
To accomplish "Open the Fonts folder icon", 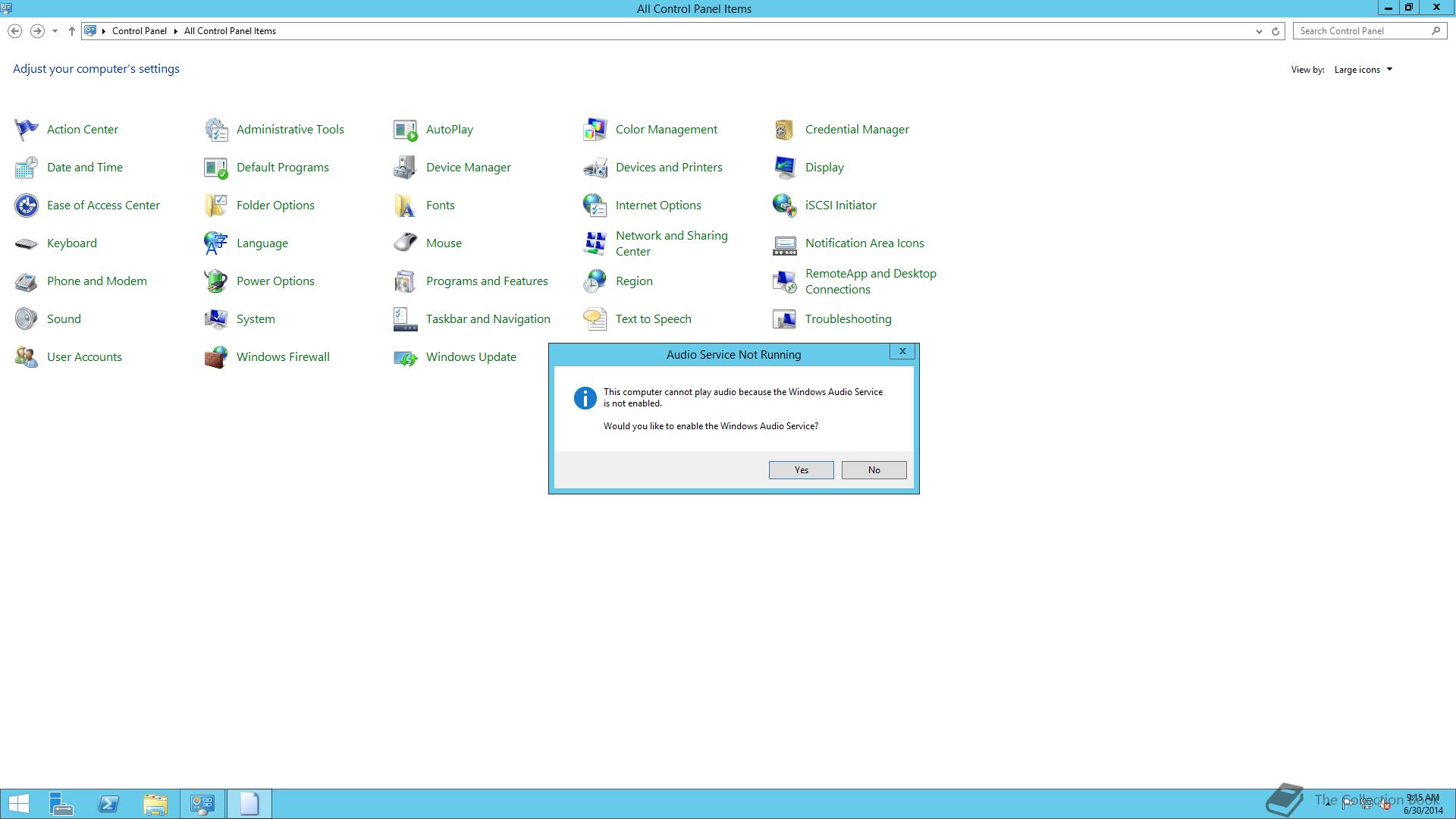I will point(406,206).
